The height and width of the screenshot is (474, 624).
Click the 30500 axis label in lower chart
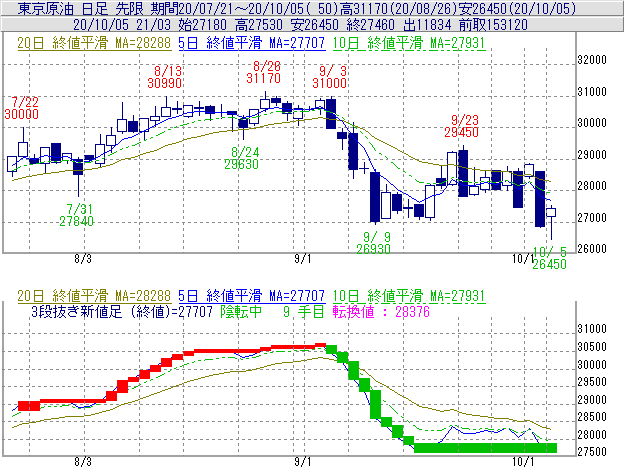tap(592, 347)
